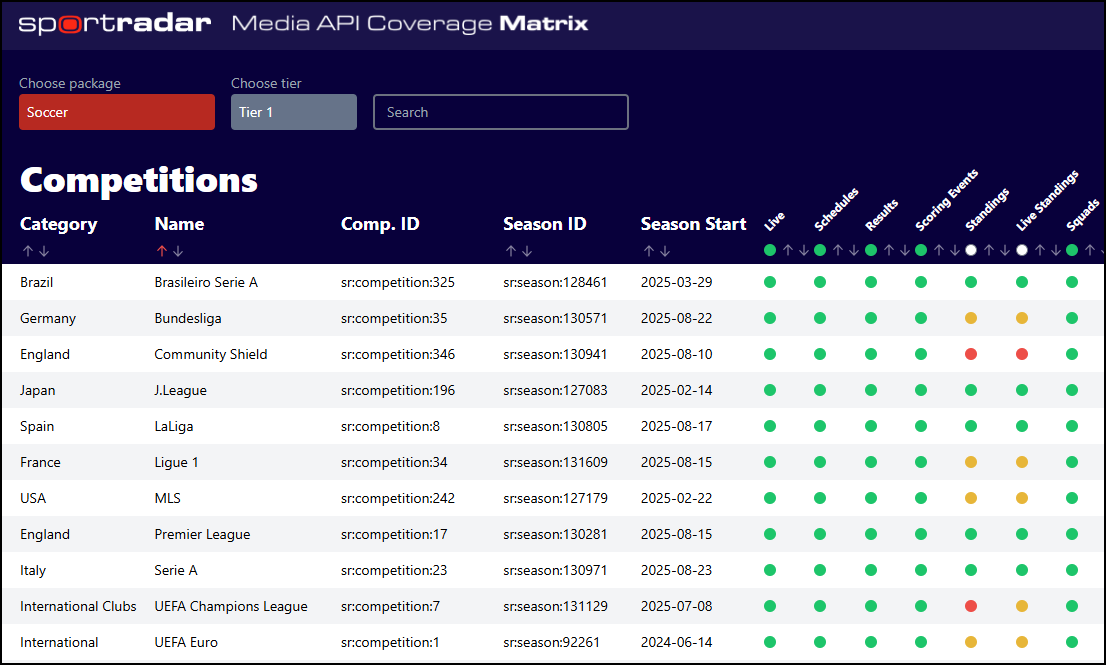
Task: Open the Choose tier dropdown showing Tier 1
Action: coord(294,112)
